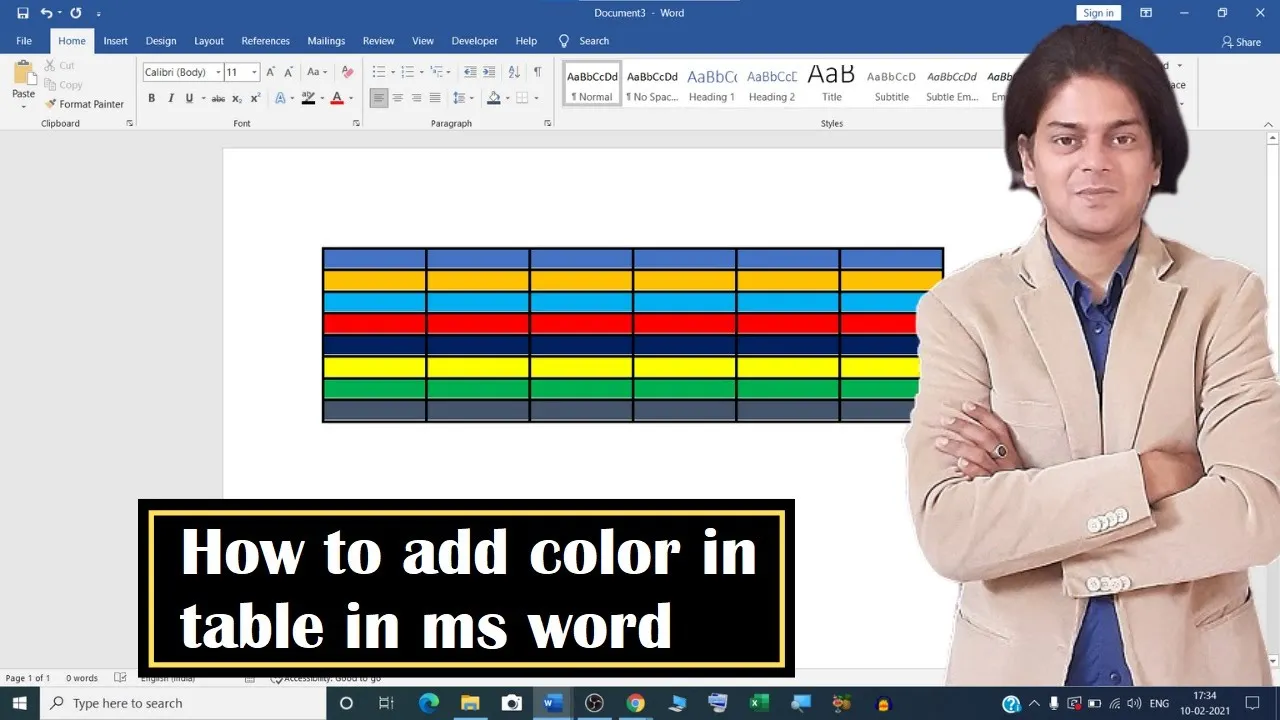Toggle Bold formatting
Image resolution: width=1280 pixels, height=720 pixels.
pyautogui.click(x=152, y=98)
